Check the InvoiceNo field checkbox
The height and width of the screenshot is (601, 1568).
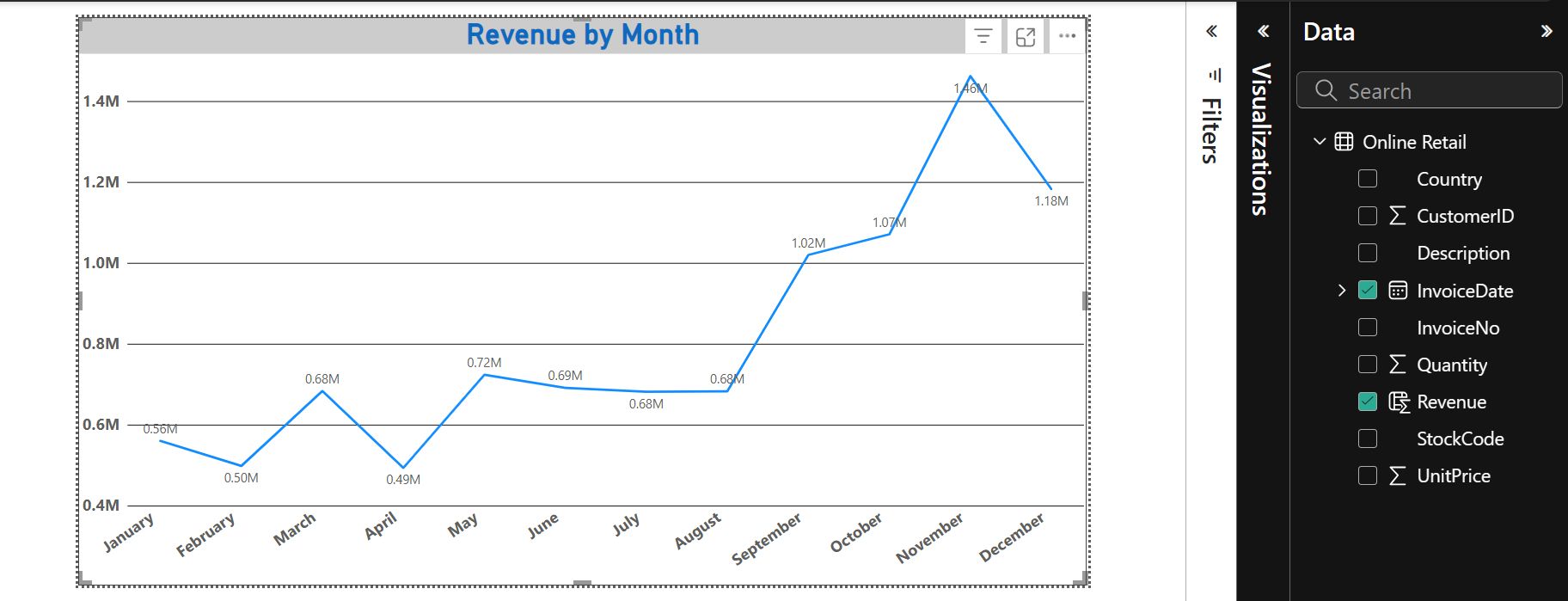pos(1368,328)
